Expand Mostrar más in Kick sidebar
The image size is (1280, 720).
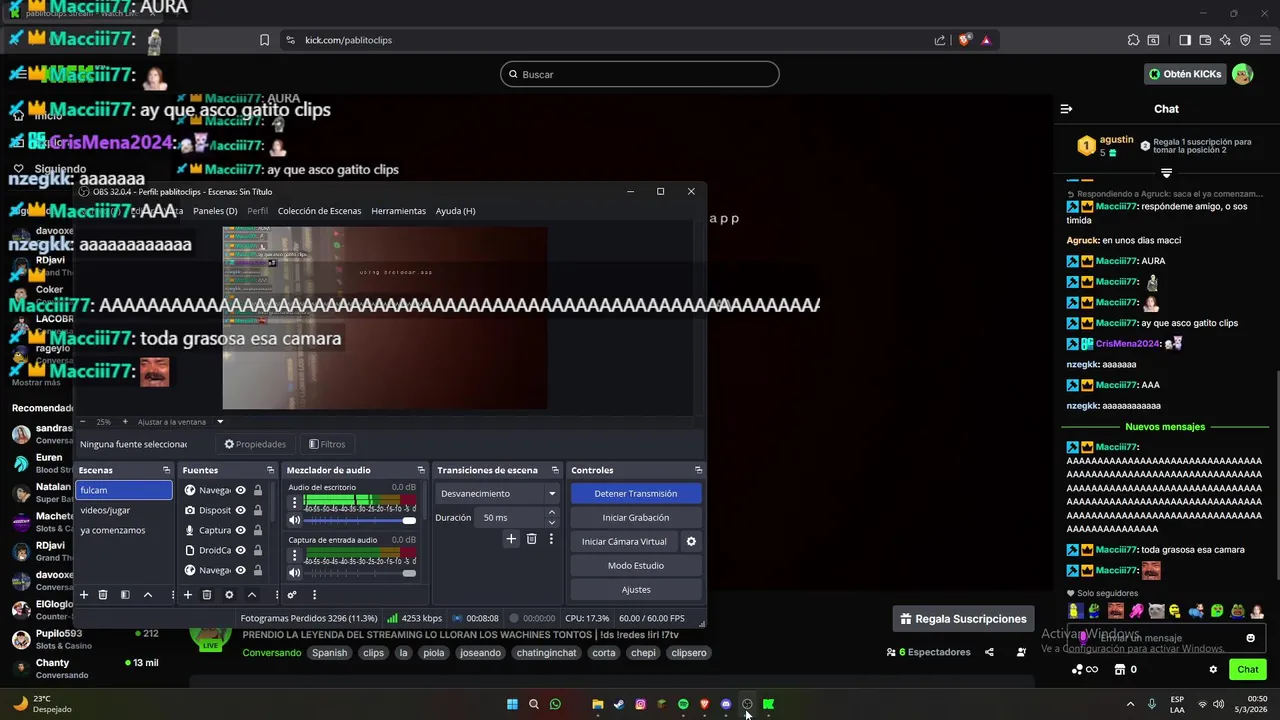[36, 383]
